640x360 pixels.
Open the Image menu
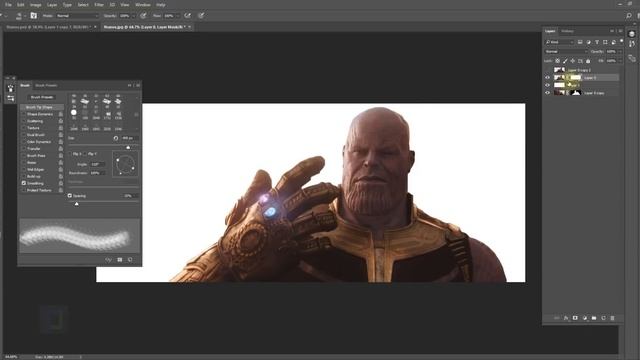coord(36,5)
